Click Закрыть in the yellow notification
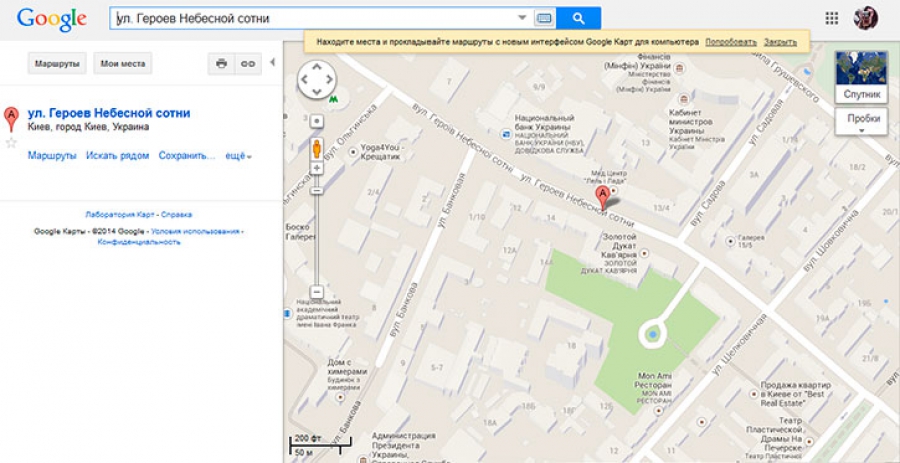This screenshot has width=900, height=463. tap(780, 42)
